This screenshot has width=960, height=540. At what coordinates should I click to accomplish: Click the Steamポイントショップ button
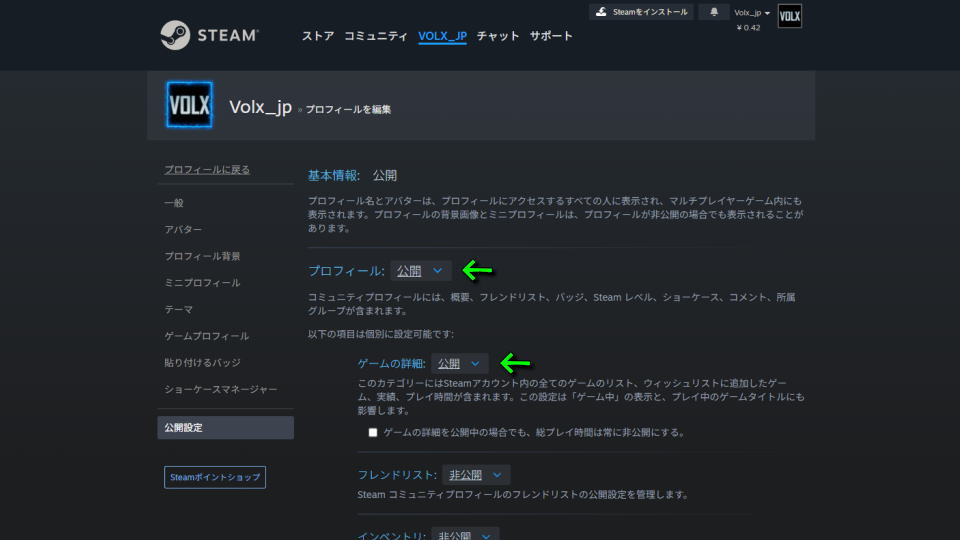pos(215,477)
